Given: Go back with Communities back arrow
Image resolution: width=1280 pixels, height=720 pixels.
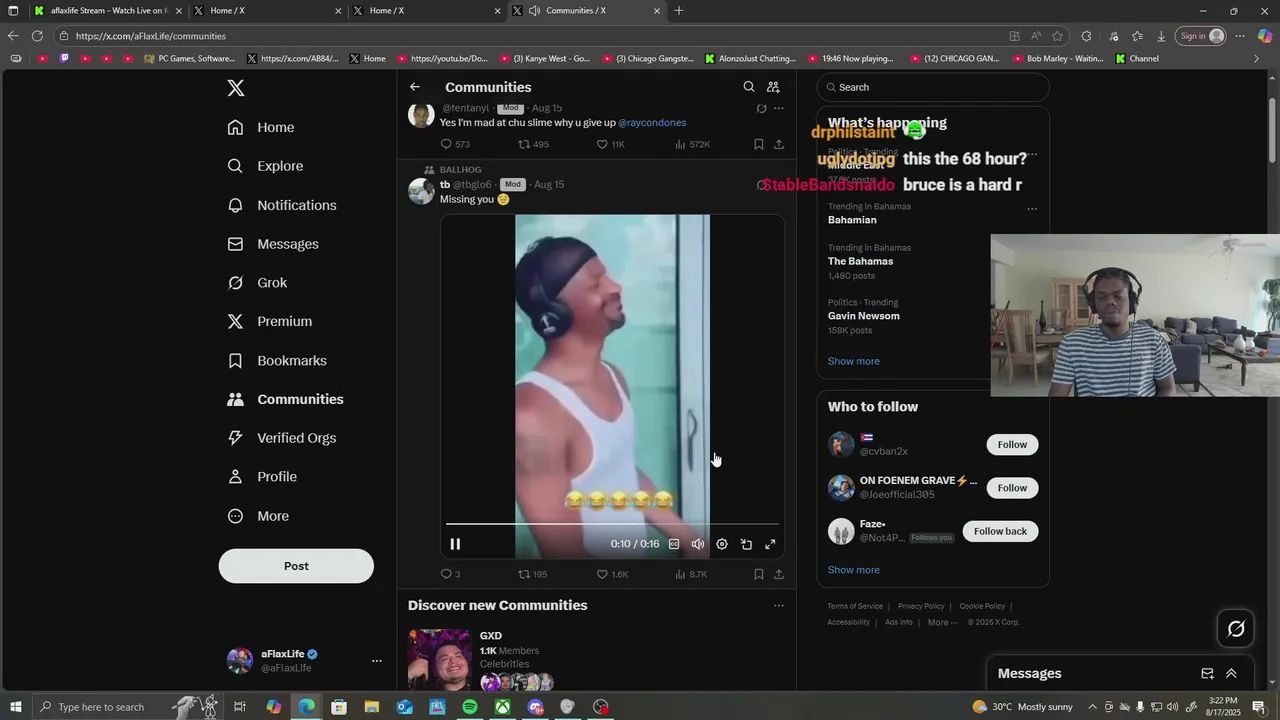Looking at the screenshot, I should [x=415, y=87].
